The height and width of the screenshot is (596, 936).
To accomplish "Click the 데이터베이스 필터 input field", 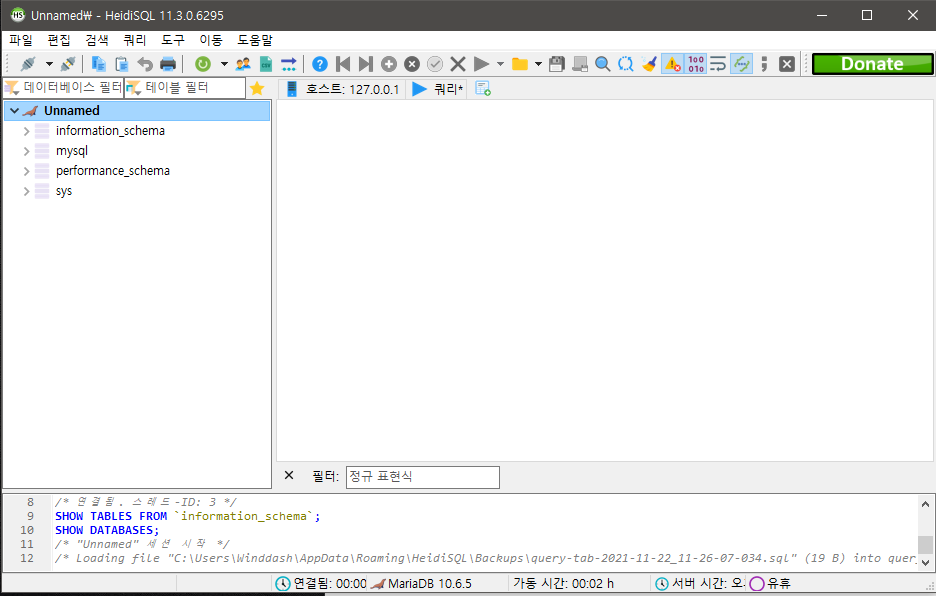I will [63, 88].
